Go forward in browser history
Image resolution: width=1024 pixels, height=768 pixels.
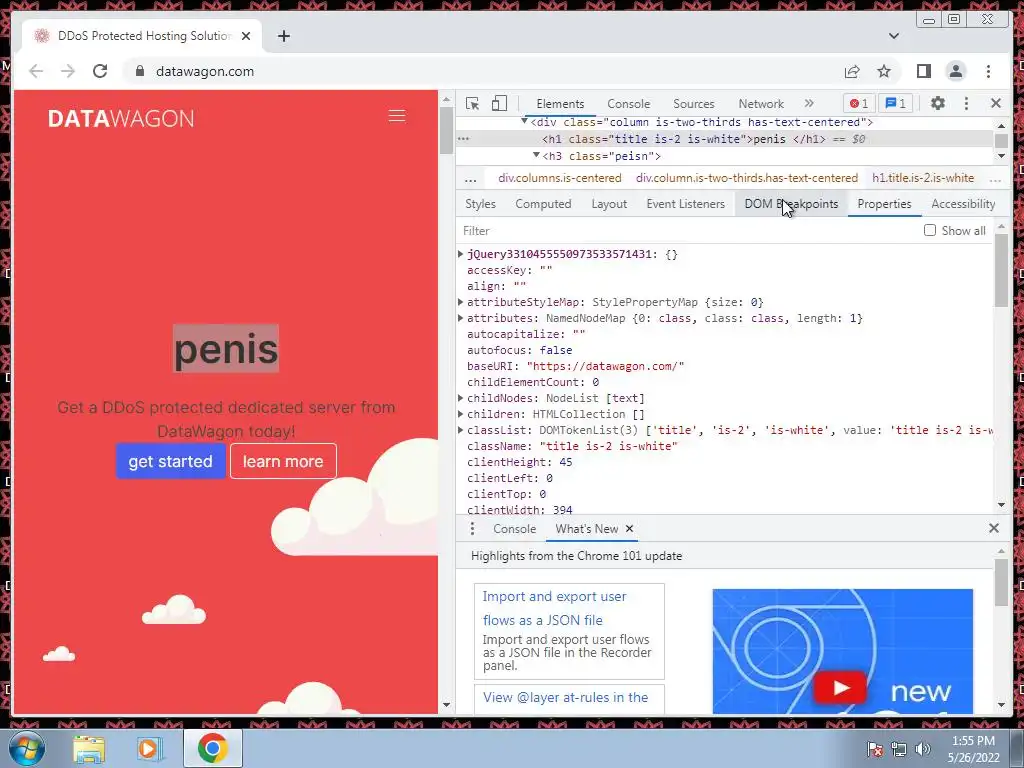pyautogui.click(x=68, y=71)
